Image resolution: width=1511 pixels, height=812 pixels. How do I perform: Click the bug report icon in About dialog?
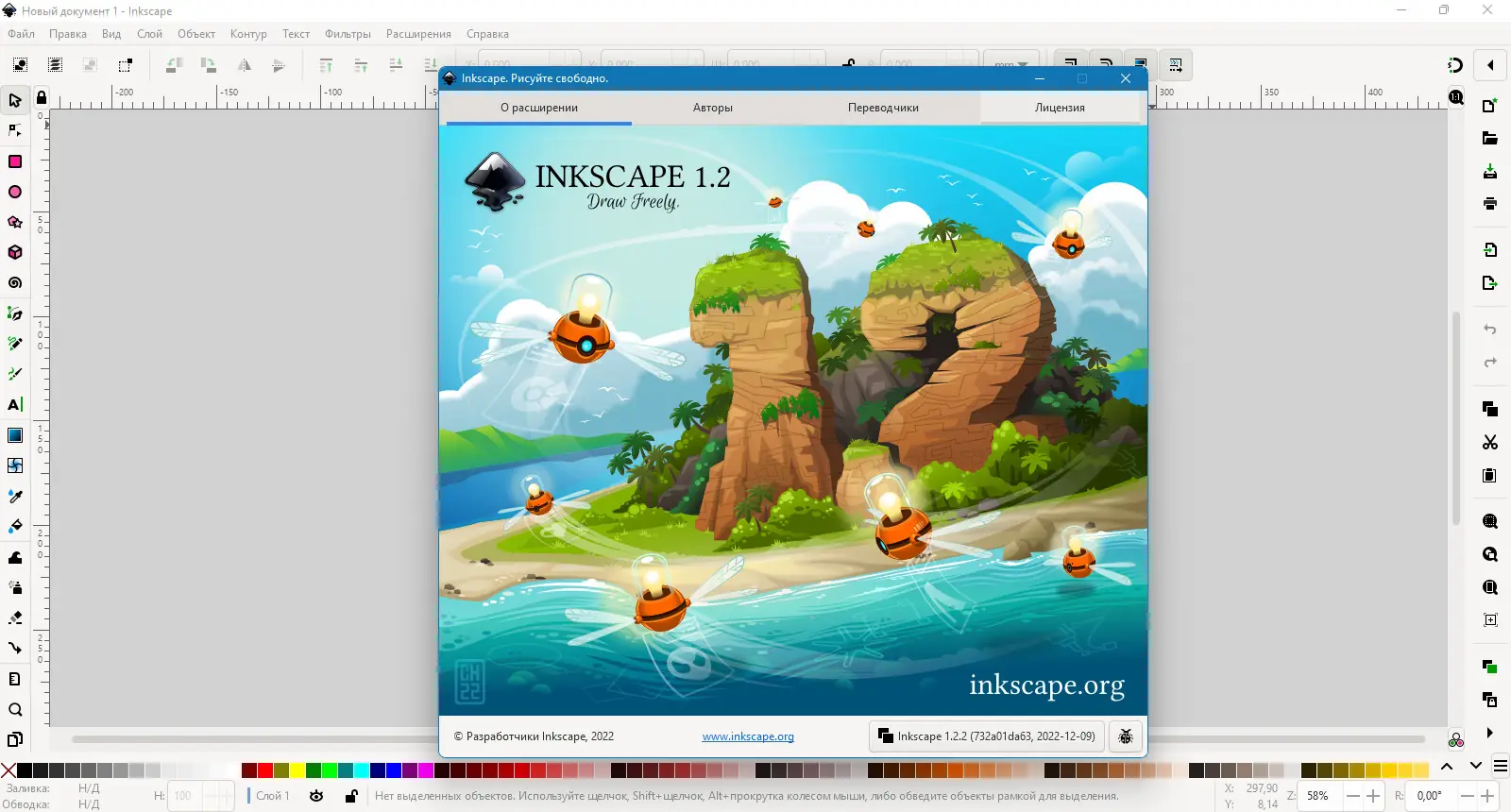coord(1125,736)
